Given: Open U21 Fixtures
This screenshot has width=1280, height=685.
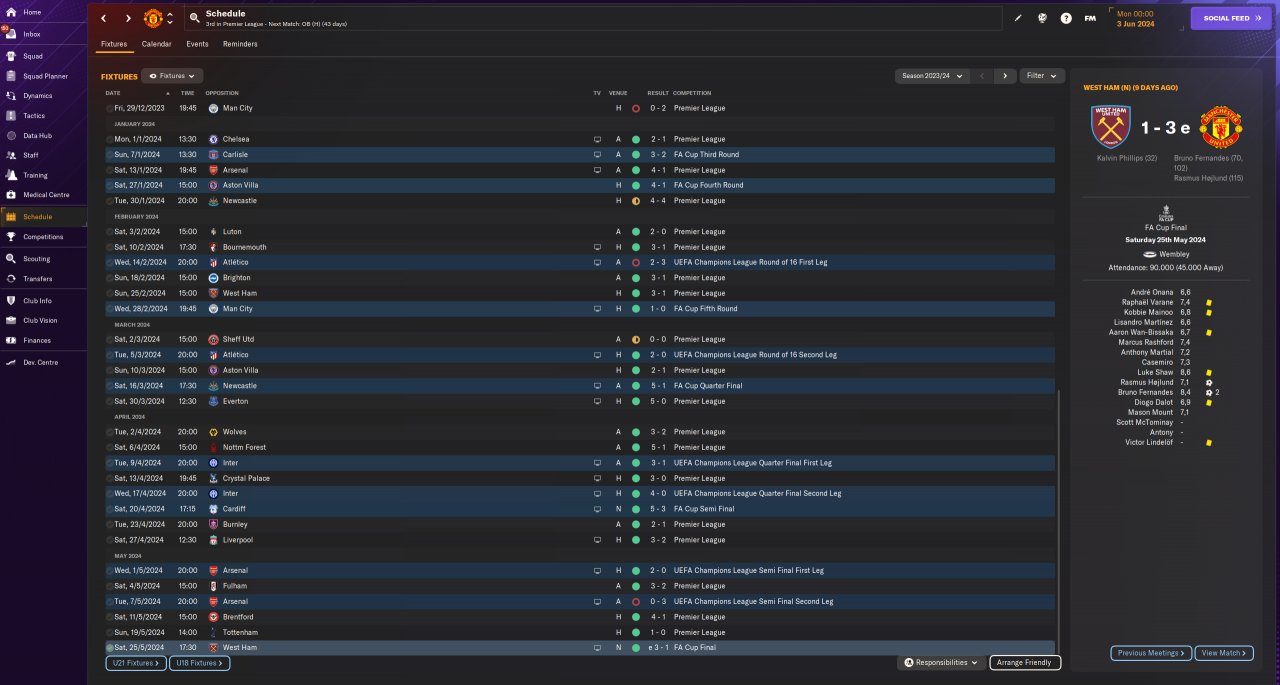Looking at the screenshot, I should point(136,663).
